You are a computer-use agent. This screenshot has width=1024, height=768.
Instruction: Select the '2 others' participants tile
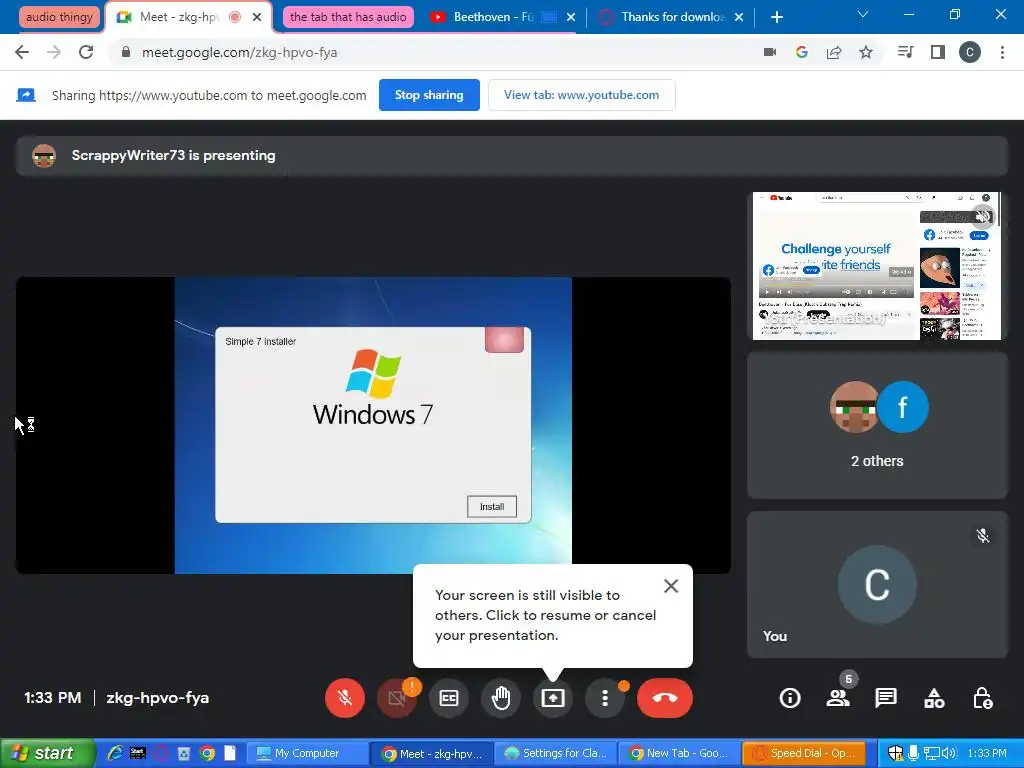click(877, 425)
